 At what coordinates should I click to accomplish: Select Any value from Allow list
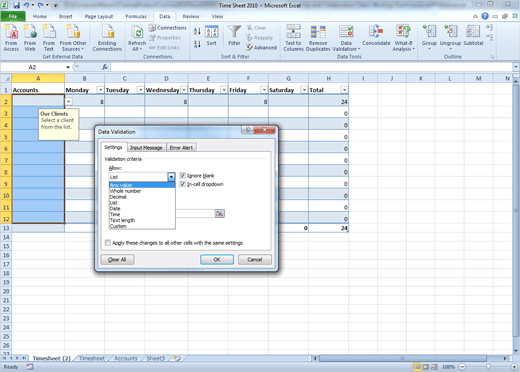[x=142, y=185]
